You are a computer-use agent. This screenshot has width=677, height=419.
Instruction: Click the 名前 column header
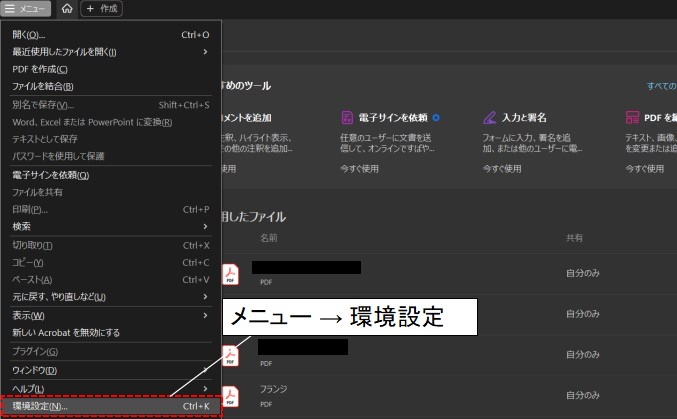tap(269, 239)
